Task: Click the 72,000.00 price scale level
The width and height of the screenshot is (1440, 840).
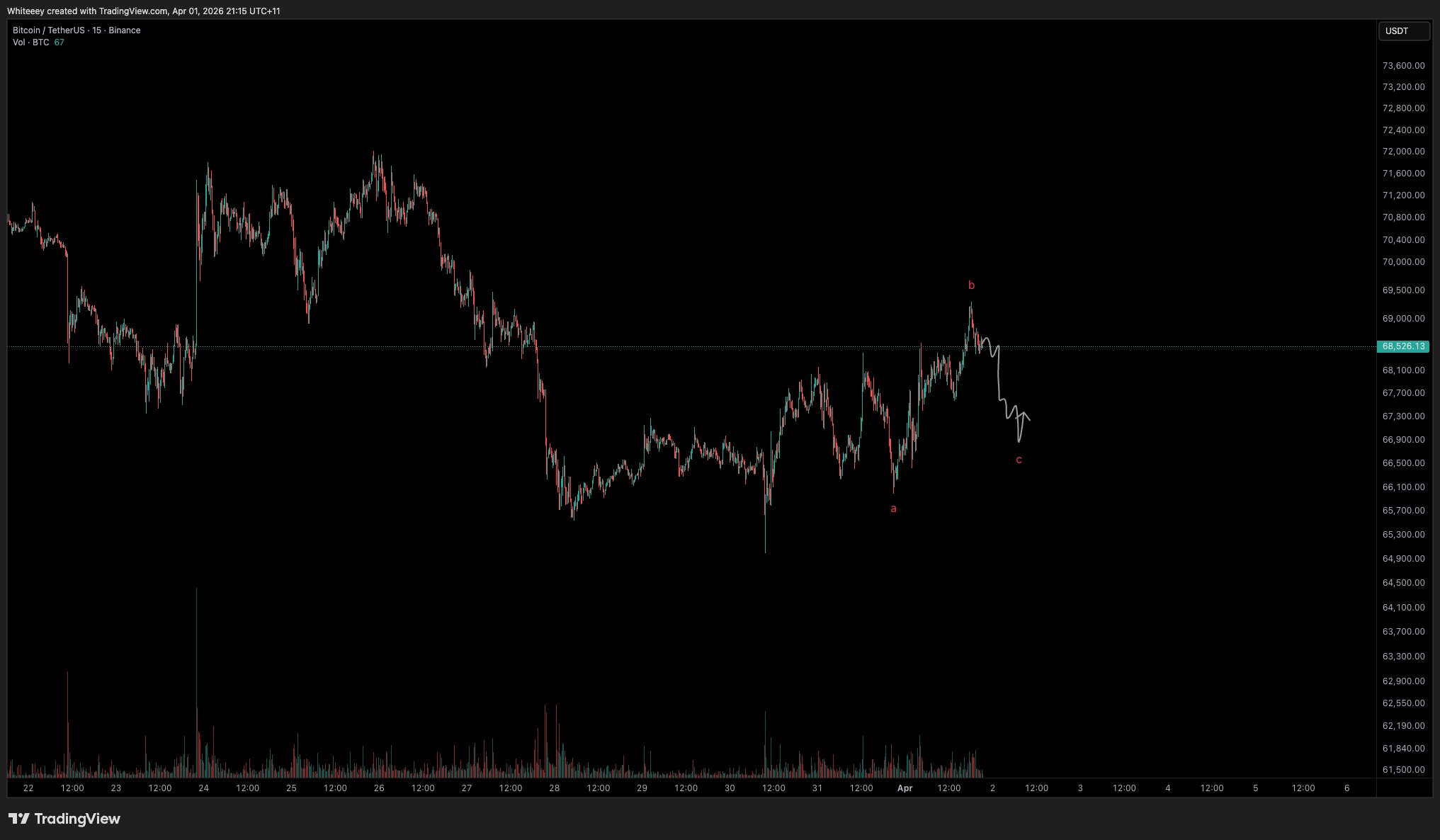Action: click(x=1403, y=152)
